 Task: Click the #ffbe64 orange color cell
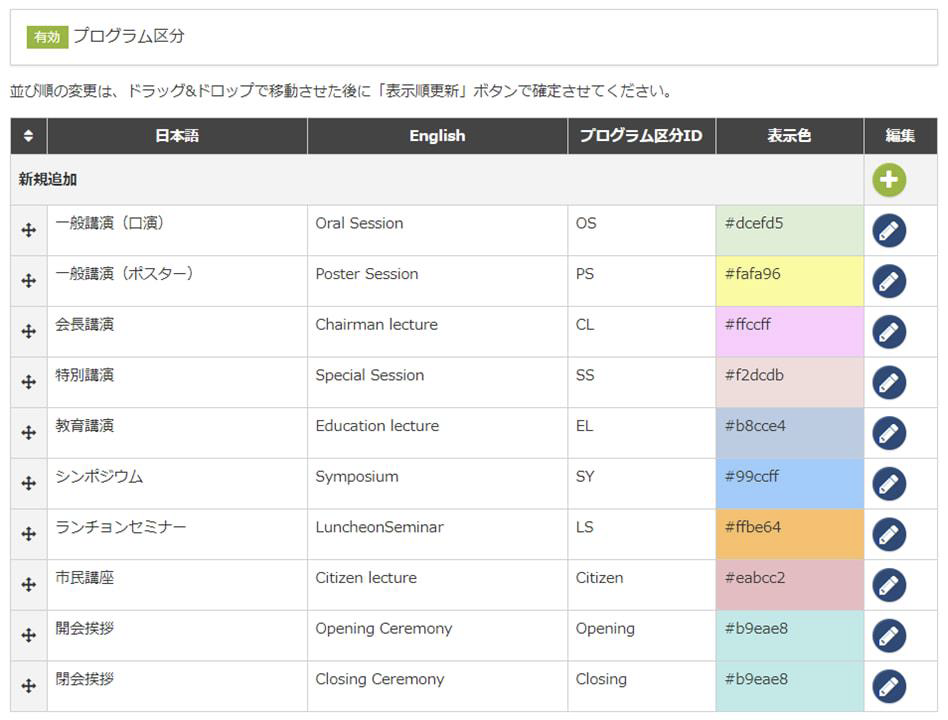789,535
